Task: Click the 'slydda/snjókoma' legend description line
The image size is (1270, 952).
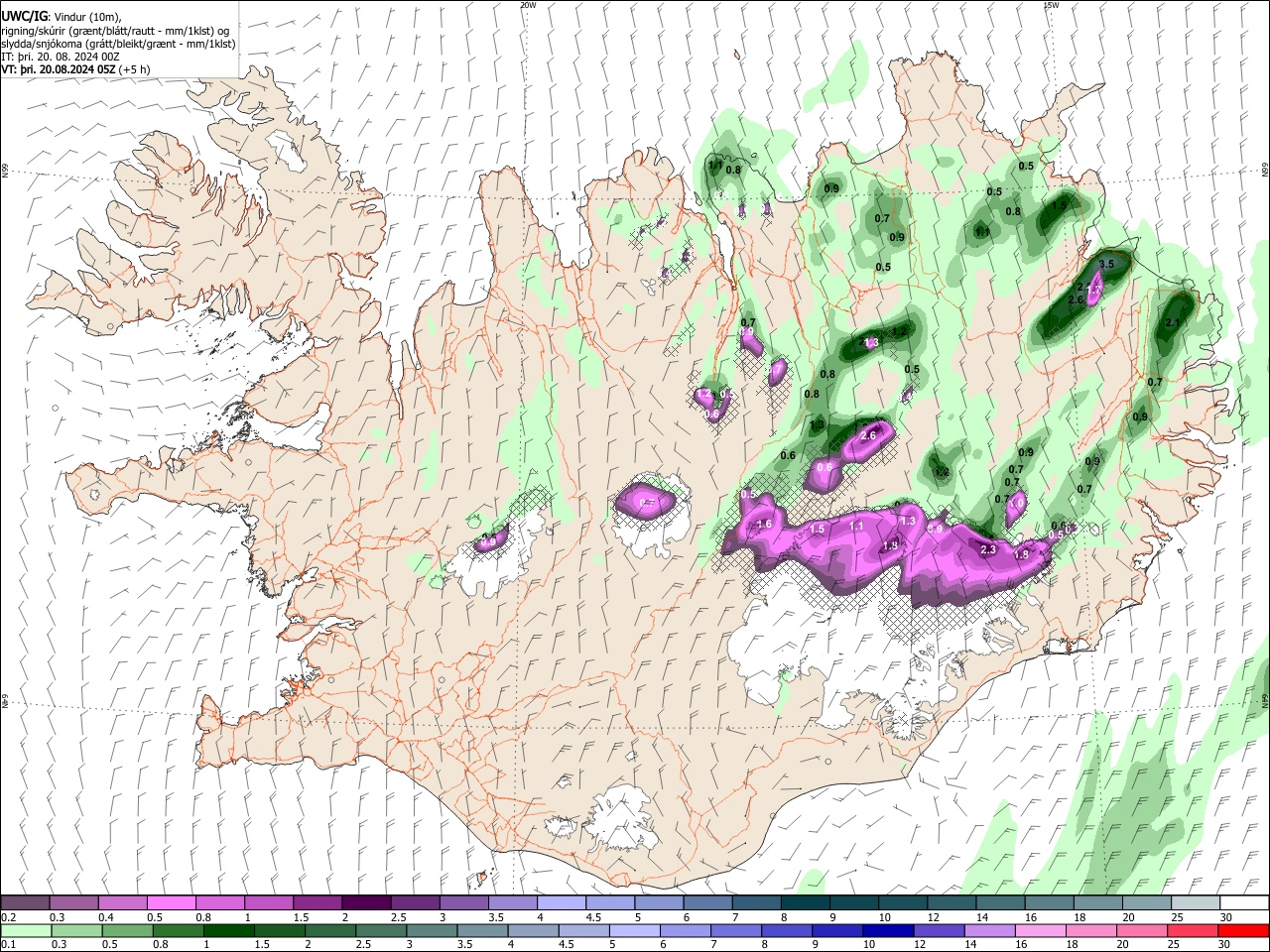Action: (x=118, y=44)
